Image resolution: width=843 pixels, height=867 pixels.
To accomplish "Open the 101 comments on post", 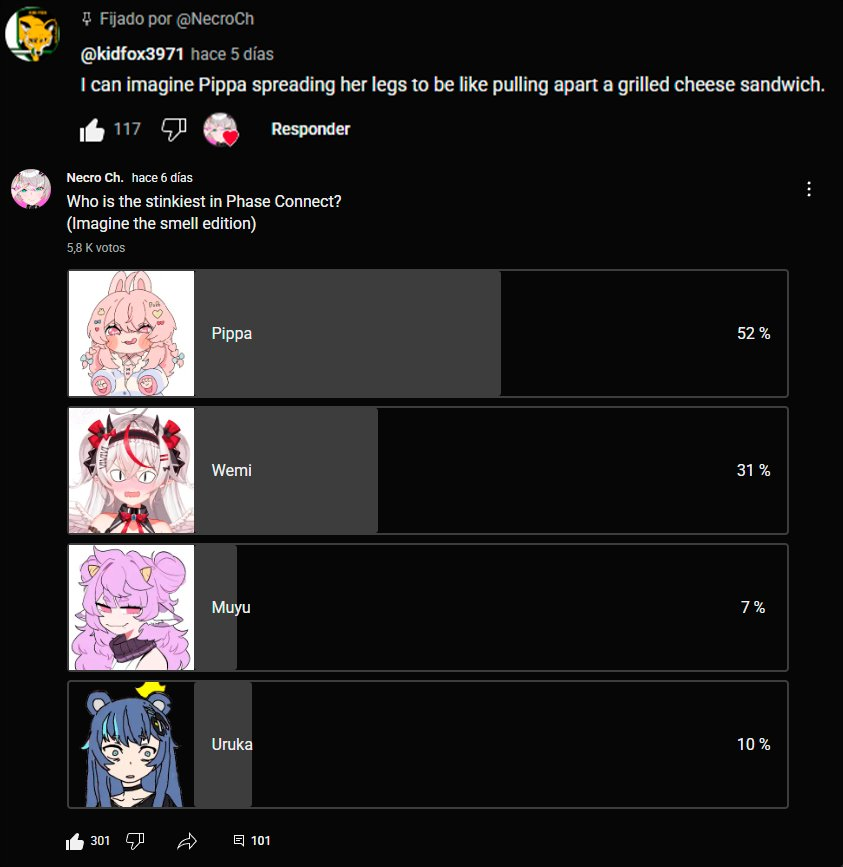I will (x=252, y=841).
